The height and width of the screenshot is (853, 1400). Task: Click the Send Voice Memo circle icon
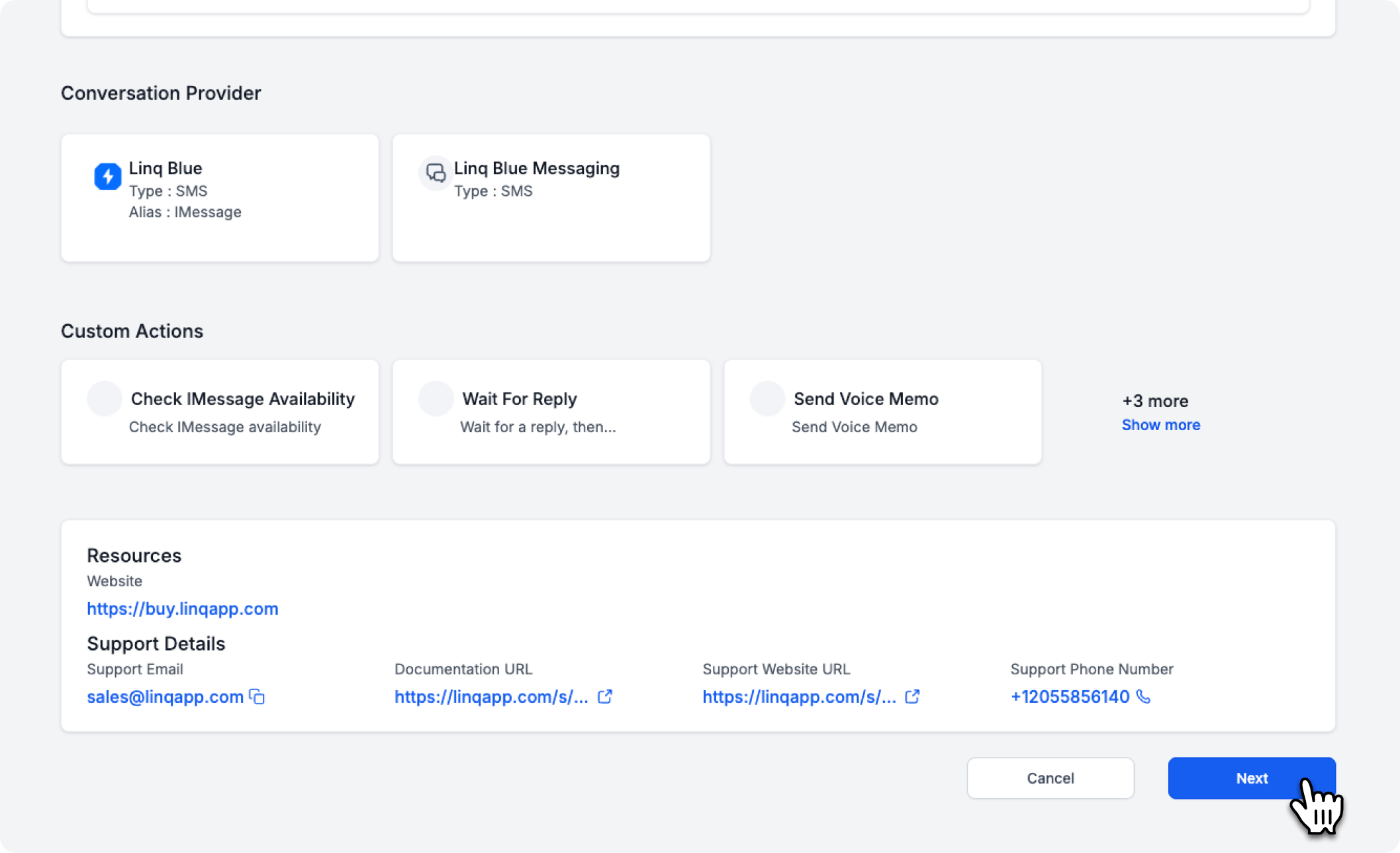767,398
